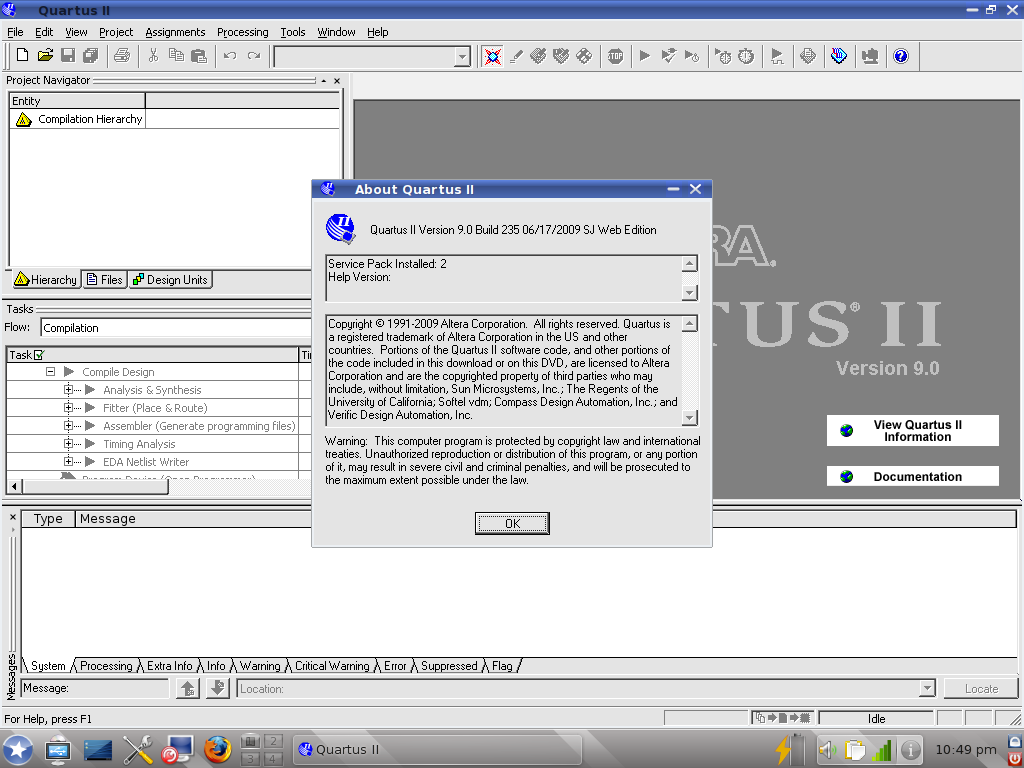
Task: Click the Locate button
Action: coord(981,688)
